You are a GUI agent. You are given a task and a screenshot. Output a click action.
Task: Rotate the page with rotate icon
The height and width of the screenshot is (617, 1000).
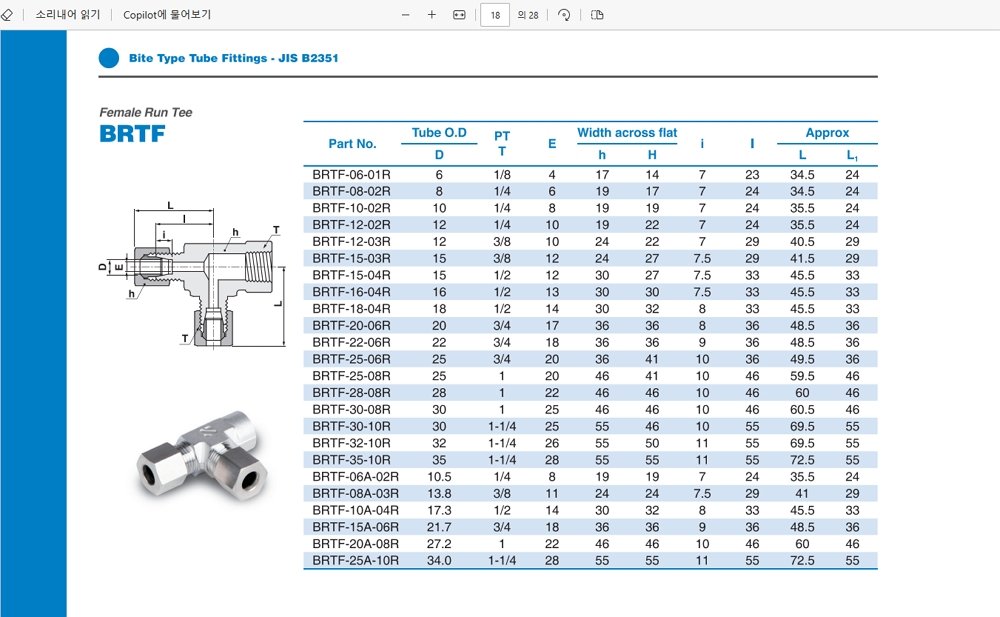click(x=564, y=15)
